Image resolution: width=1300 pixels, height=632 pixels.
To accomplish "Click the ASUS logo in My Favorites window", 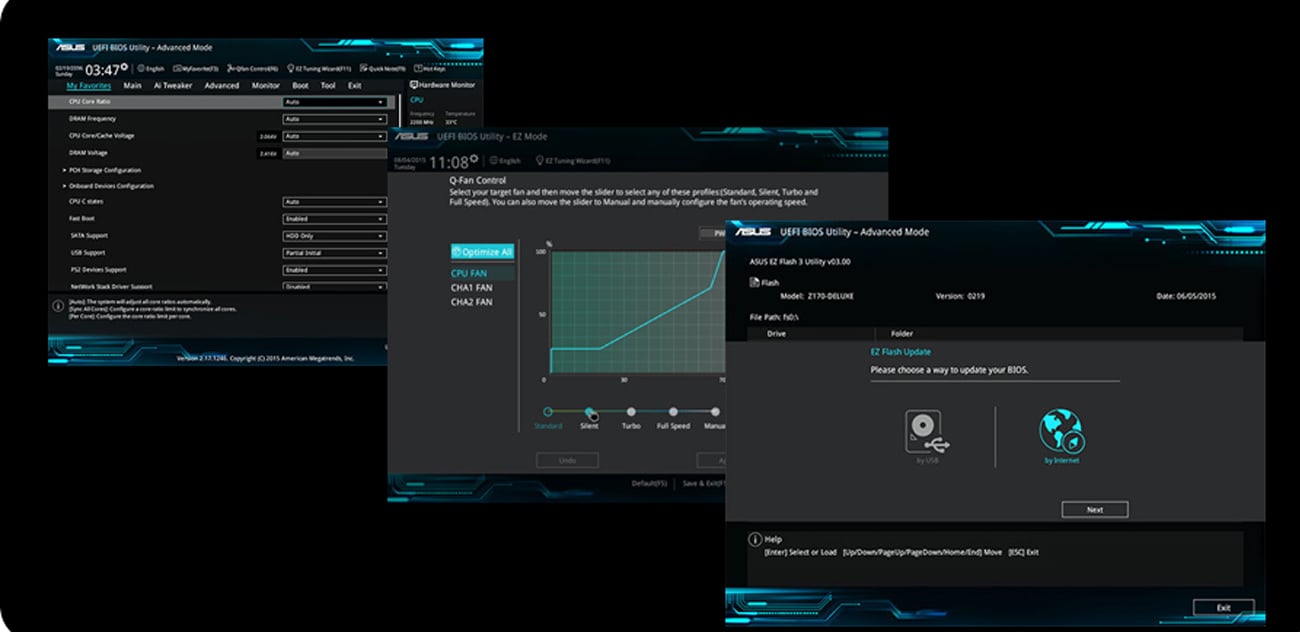I will [71, 46].
